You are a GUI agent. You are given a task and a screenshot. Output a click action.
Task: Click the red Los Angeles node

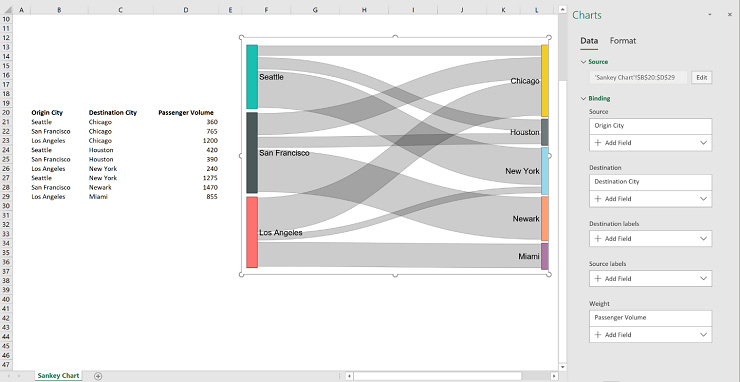pyautogui.click(x=252, y=232)
